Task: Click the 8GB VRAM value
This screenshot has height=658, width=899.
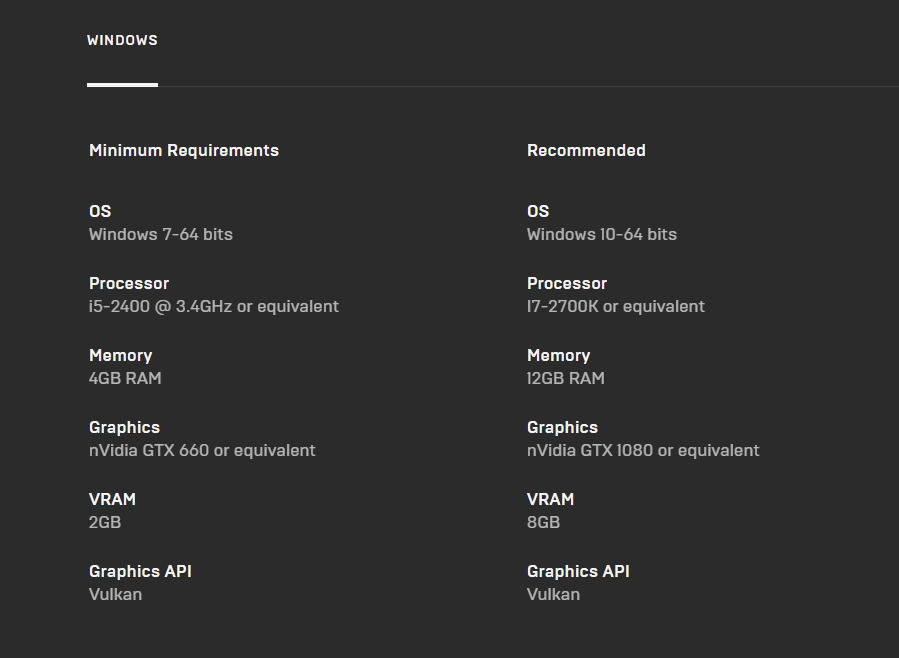Action: (543, 522)
